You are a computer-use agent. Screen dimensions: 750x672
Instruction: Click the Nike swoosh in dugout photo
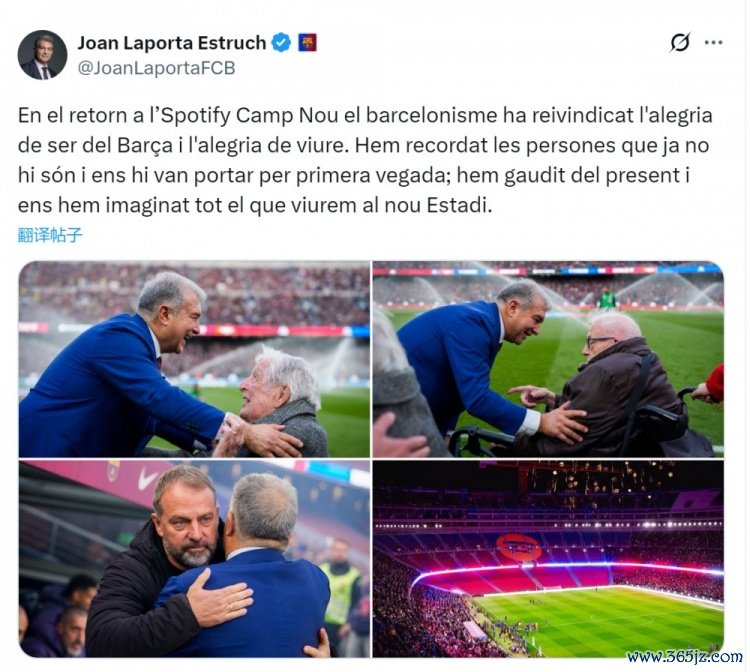coord(148,480)
